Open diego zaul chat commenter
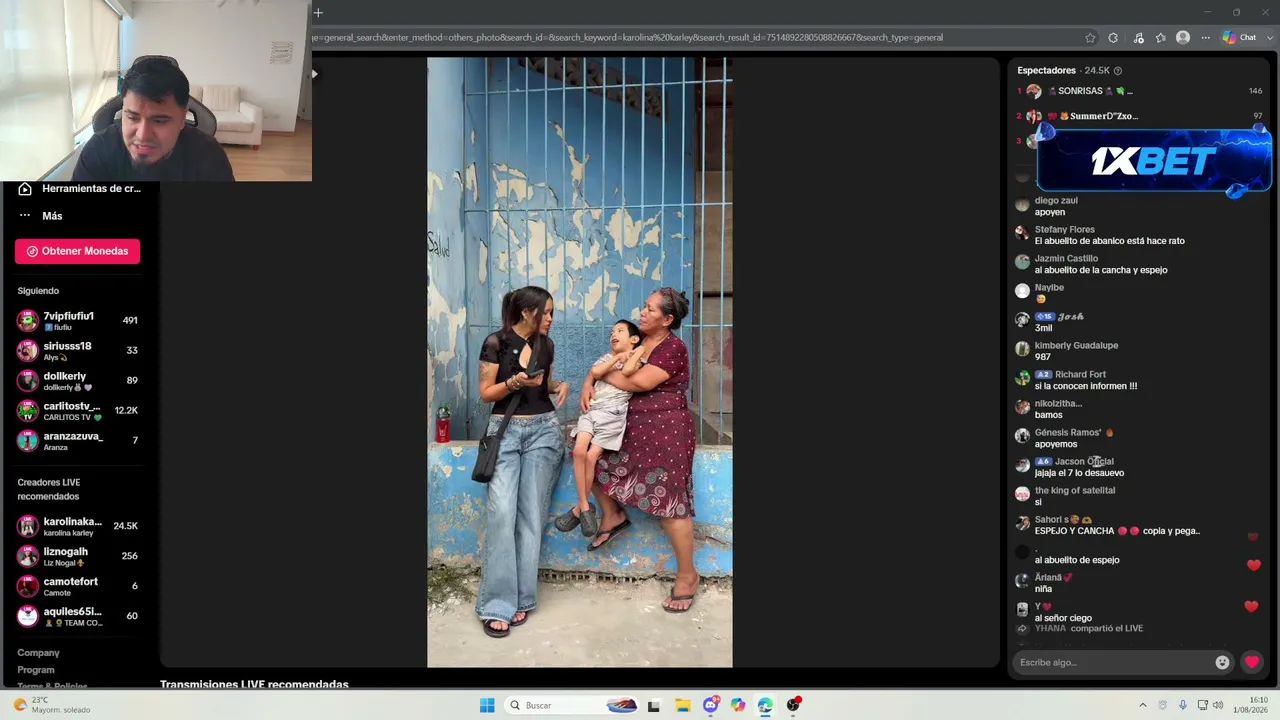Screen dimensions: 1280x720 (x=1056, y=201)
